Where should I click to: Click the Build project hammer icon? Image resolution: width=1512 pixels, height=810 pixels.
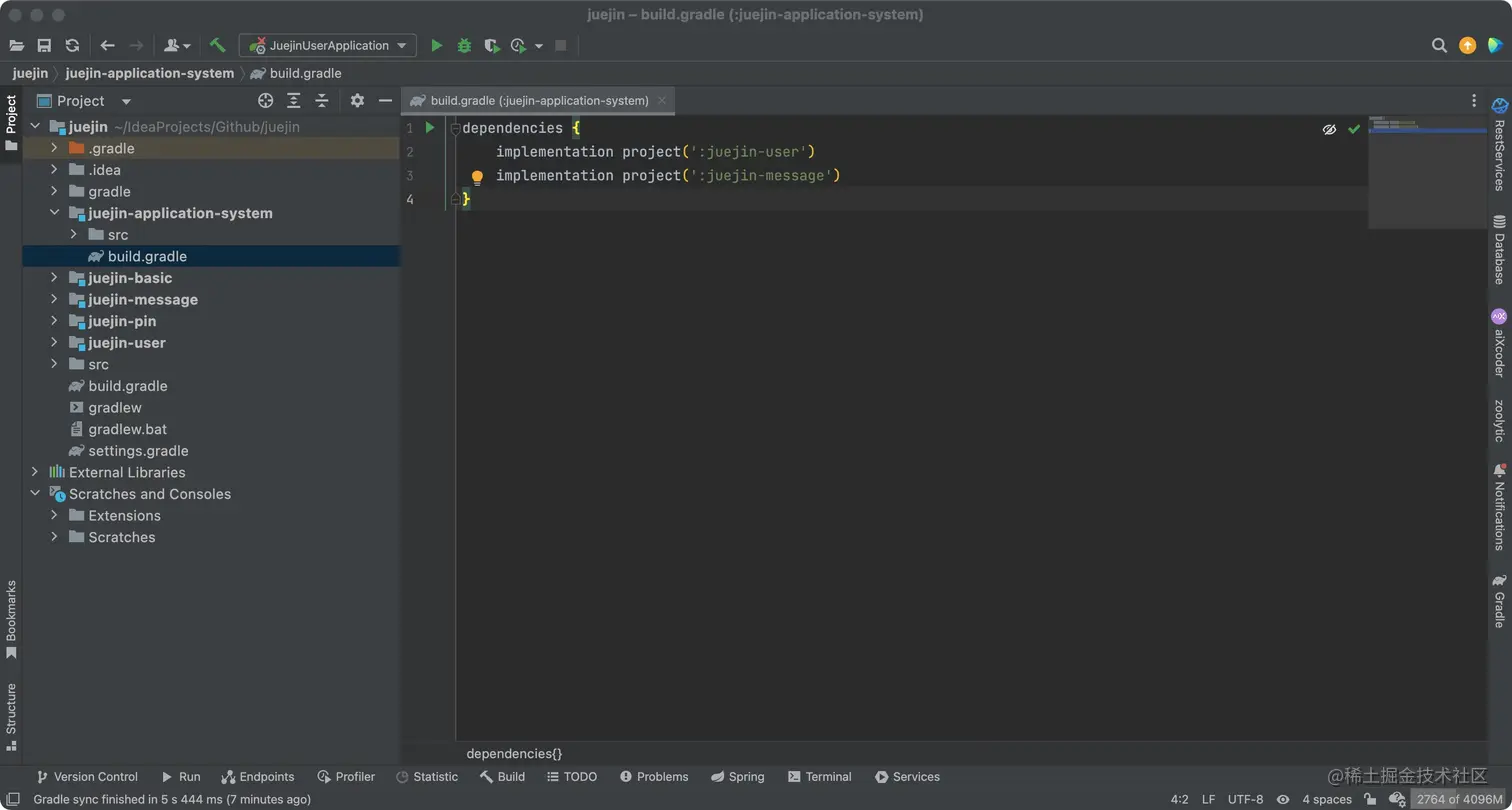pos(217,45)
